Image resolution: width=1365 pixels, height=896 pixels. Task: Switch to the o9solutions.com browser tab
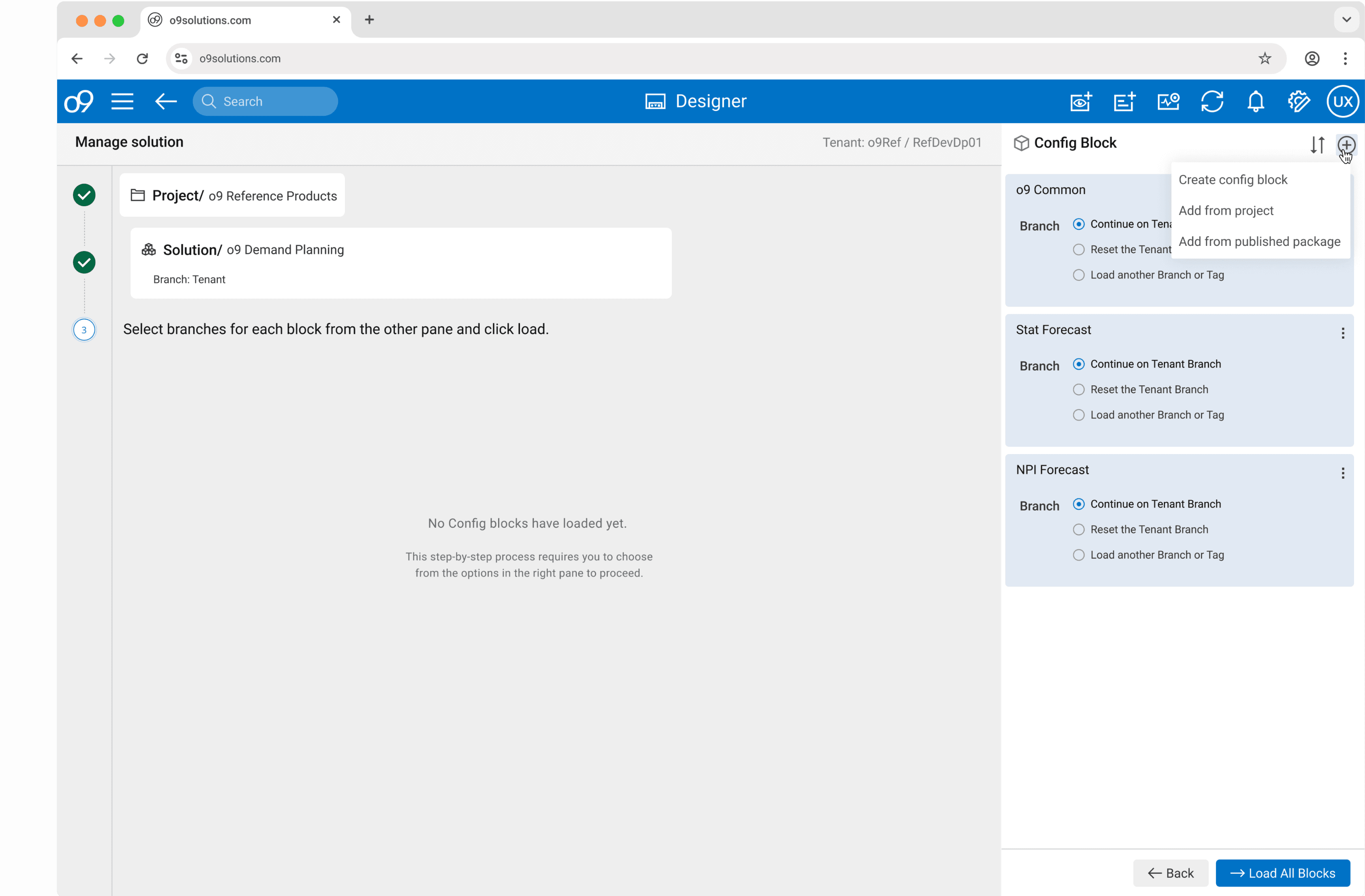(246, 21)
